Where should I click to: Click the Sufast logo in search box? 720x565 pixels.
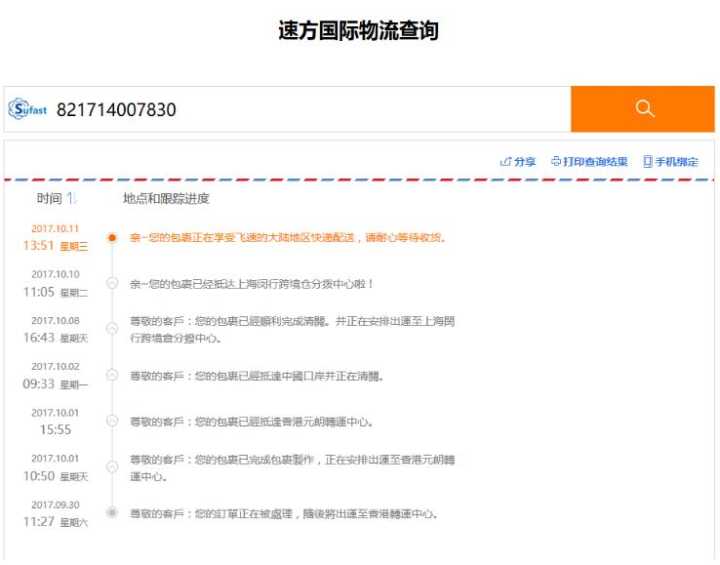click(29, 110)
